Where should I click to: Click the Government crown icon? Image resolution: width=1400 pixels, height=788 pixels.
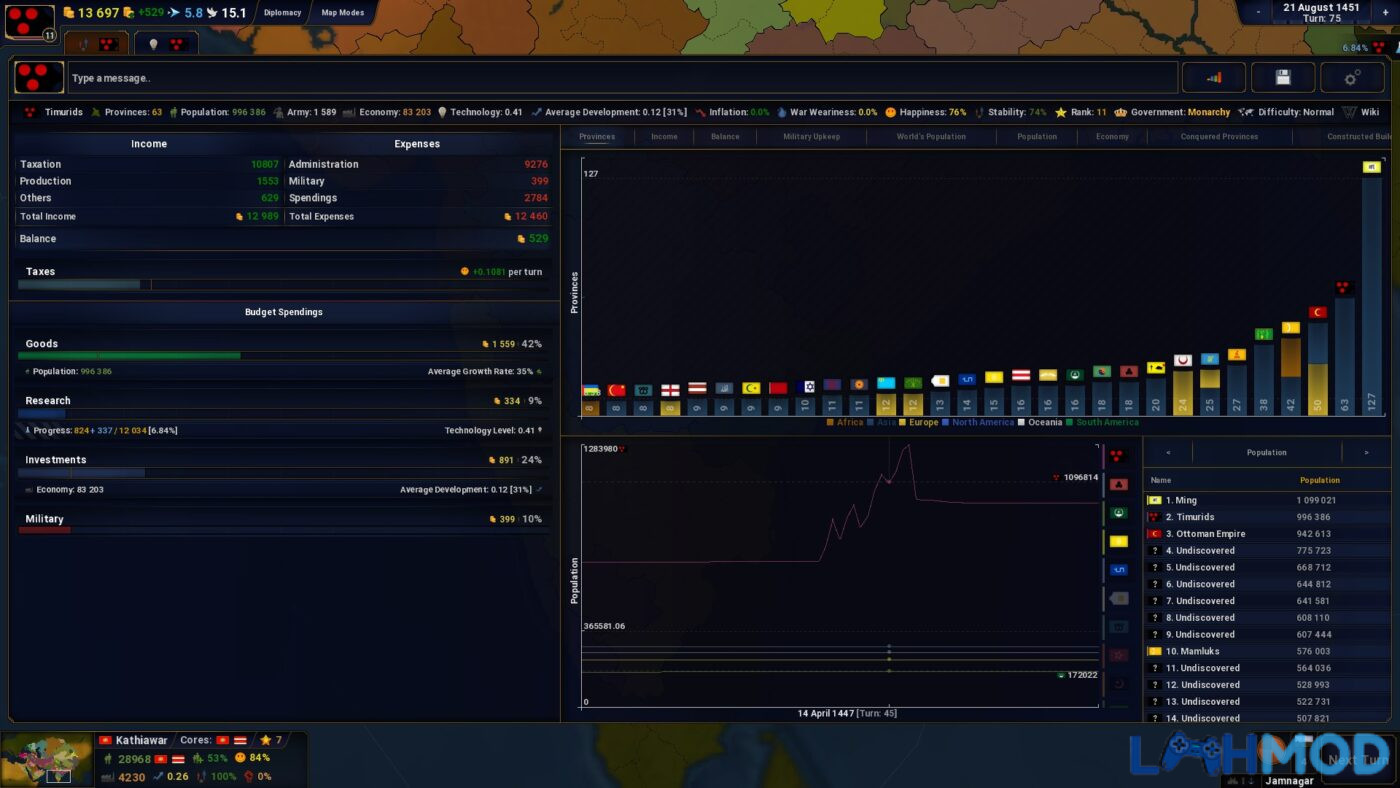click(1121, 112)
